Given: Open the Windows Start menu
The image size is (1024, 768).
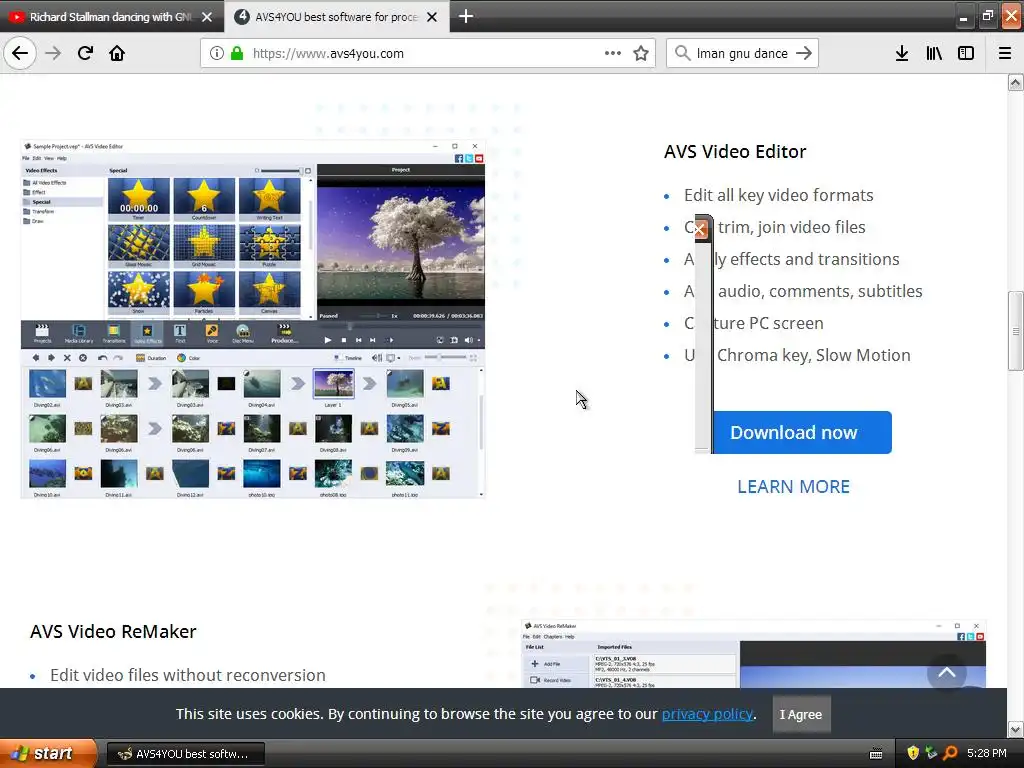Looking at the screenshot, I should coord(48,754).
